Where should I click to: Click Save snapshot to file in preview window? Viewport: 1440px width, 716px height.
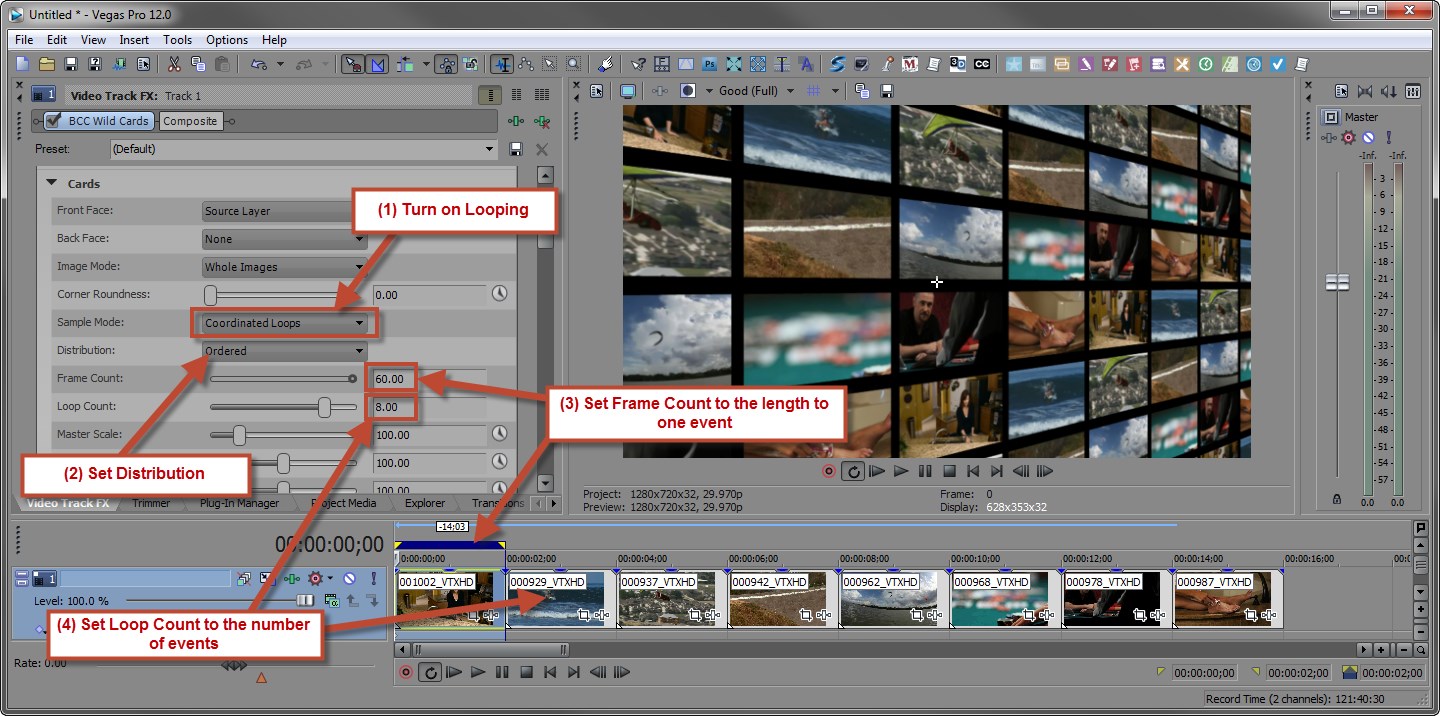pyautogui.click(x=886, y=90)
